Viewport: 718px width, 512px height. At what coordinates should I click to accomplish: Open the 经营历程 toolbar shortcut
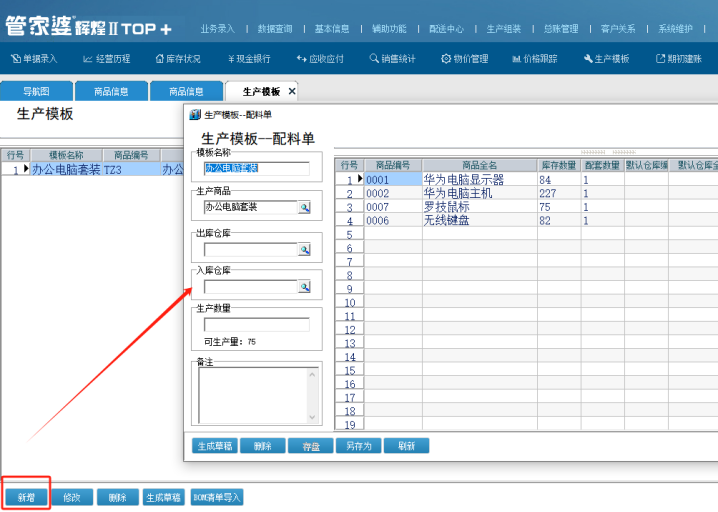107,59
